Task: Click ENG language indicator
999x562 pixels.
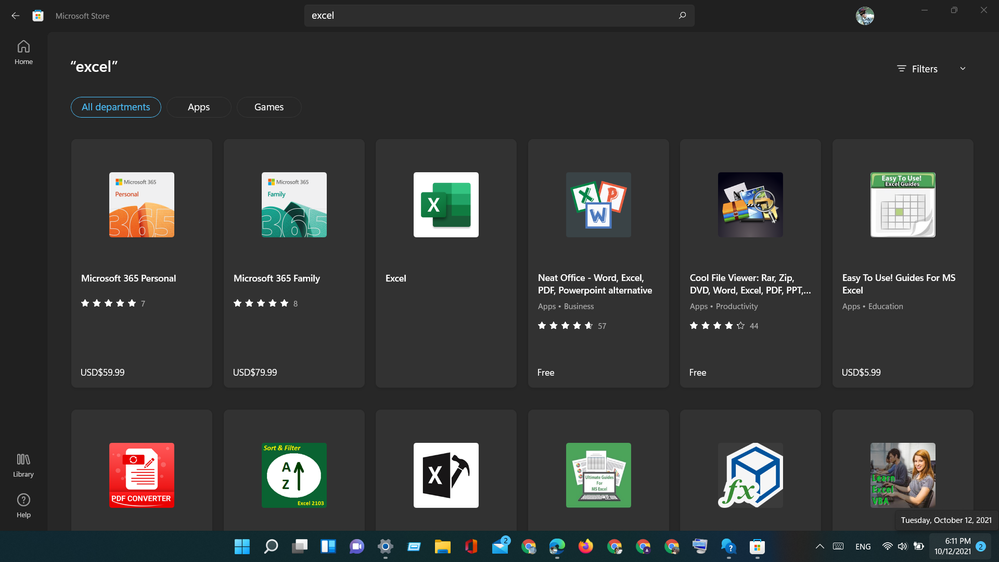Action: point(863,547)
